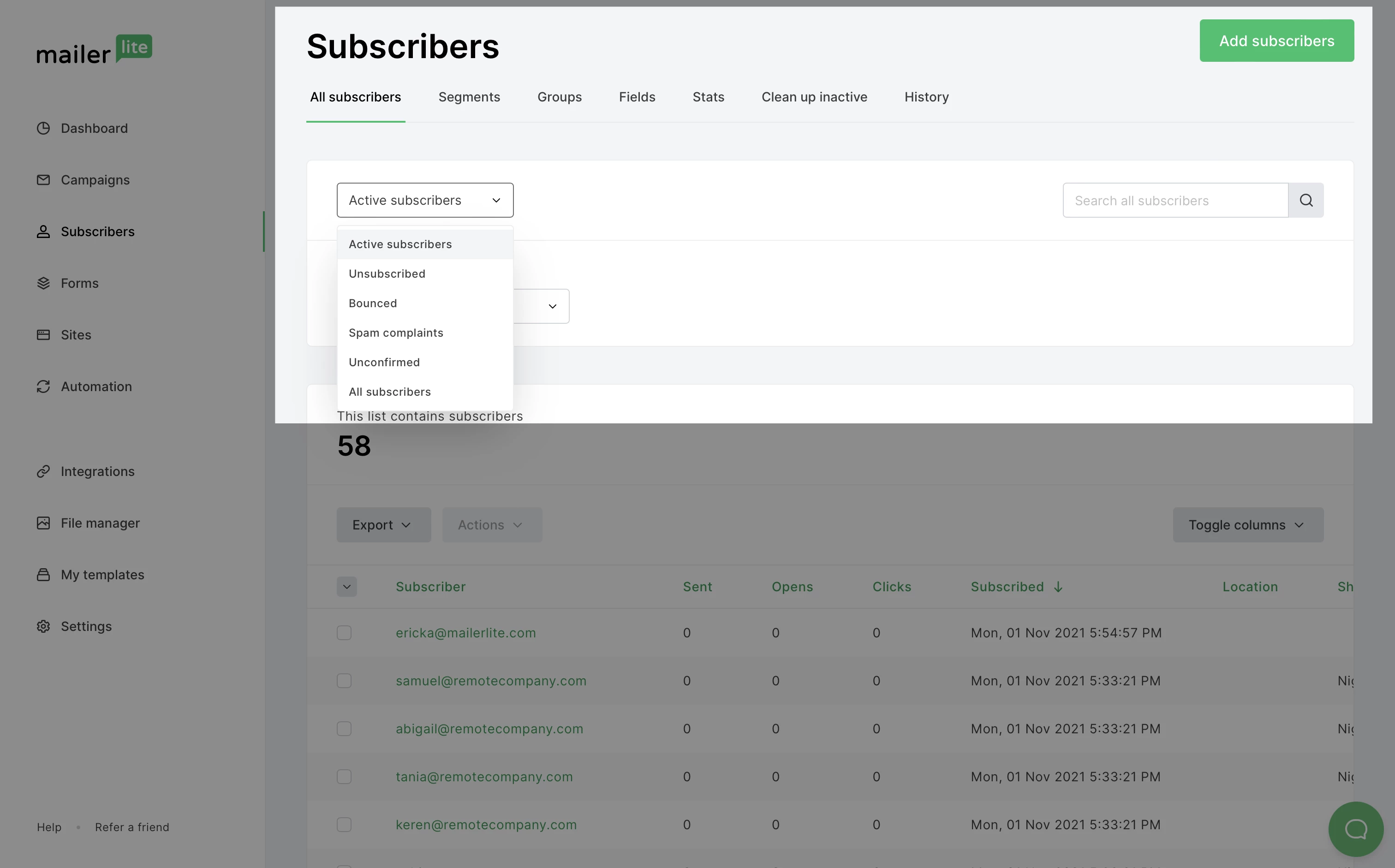Focus the Search all subscribers field
The image size is (1395, 868).
[1174, 200]
